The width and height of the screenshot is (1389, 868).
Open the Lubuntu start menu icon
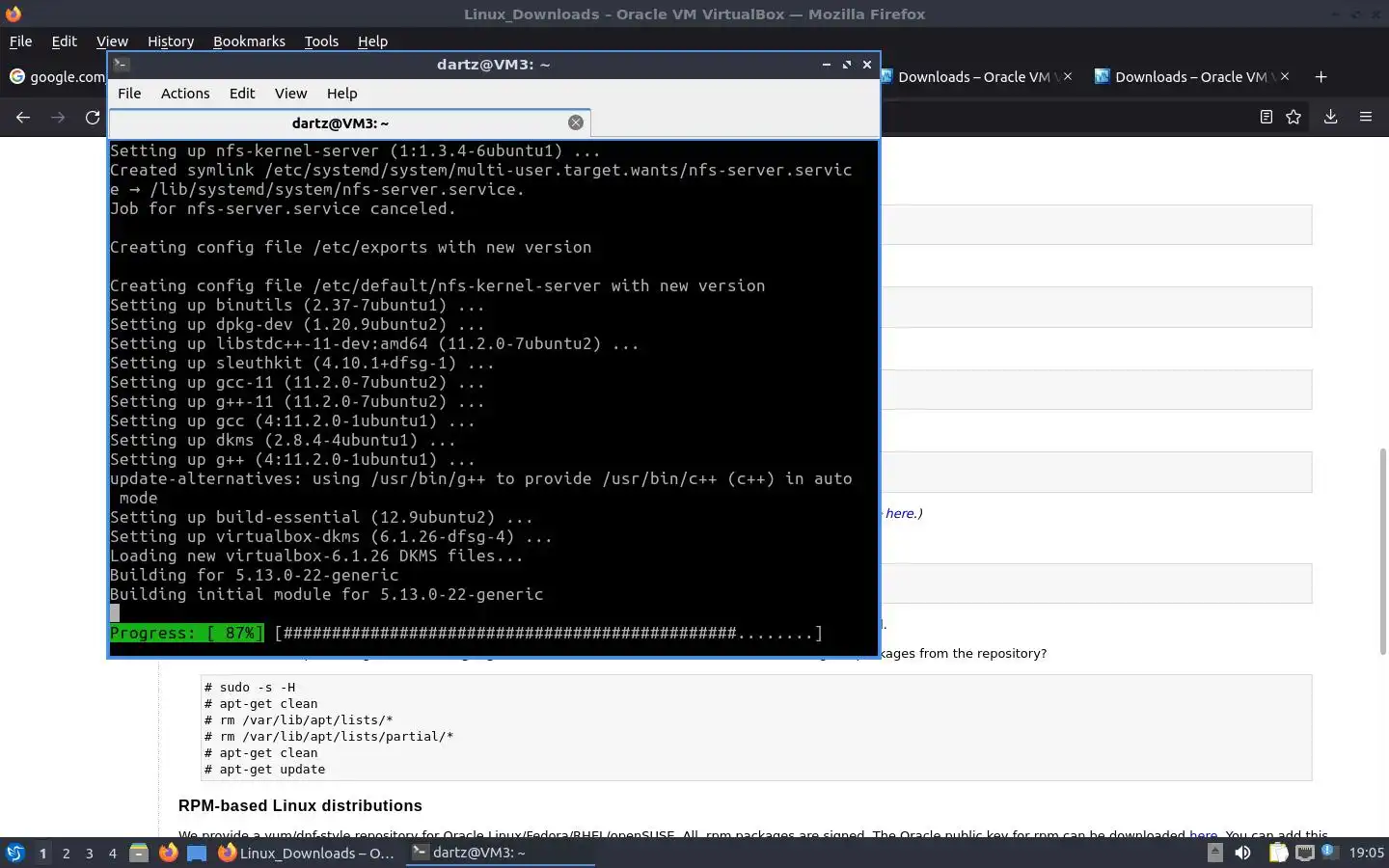click(14, 853)
